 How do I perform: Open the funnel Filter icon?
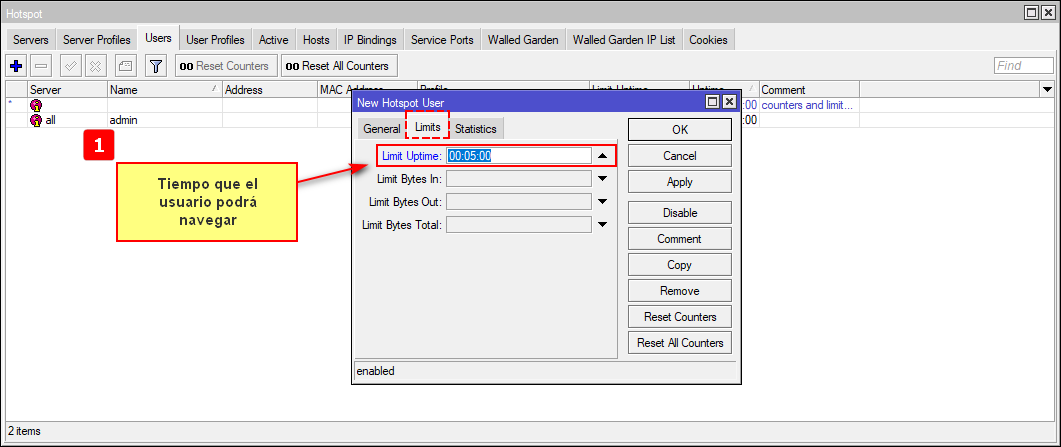click(155, 66)
